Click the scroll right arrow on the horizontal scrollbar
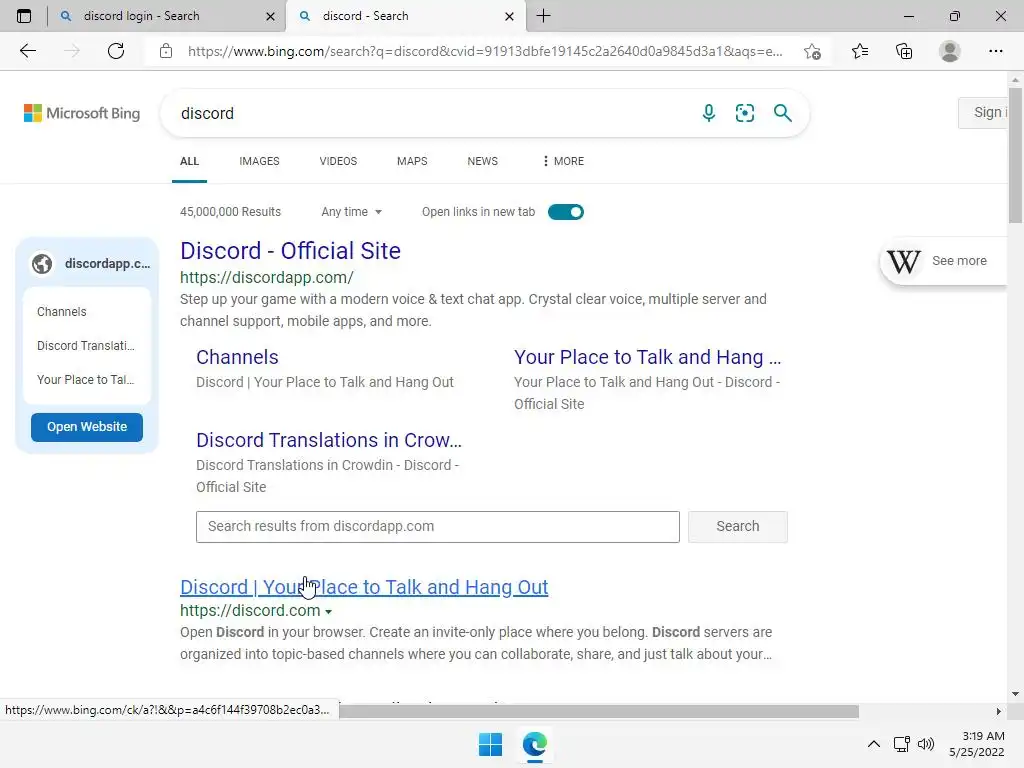The height and width of the screenshot is (768, 1024). (999, 711)
